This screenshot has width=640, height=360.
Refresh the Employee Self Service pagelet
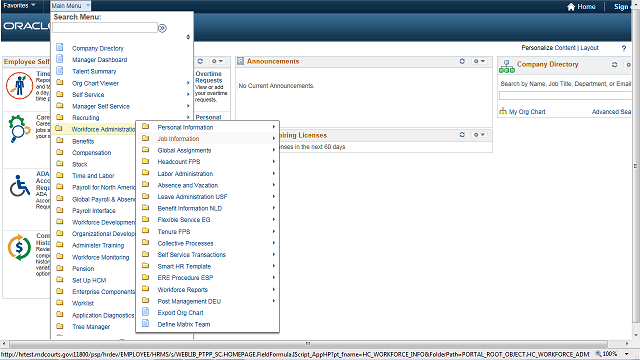200,61
